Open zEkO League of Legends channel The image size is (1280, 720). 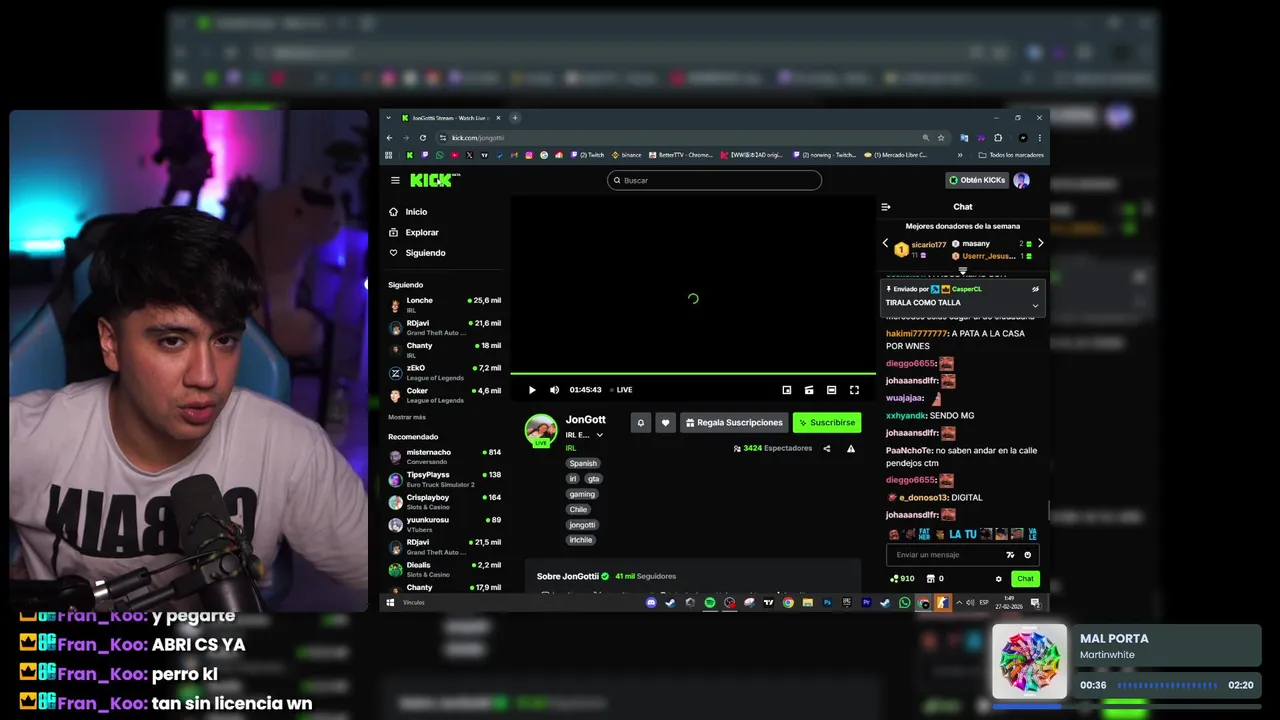pos(445,373)
